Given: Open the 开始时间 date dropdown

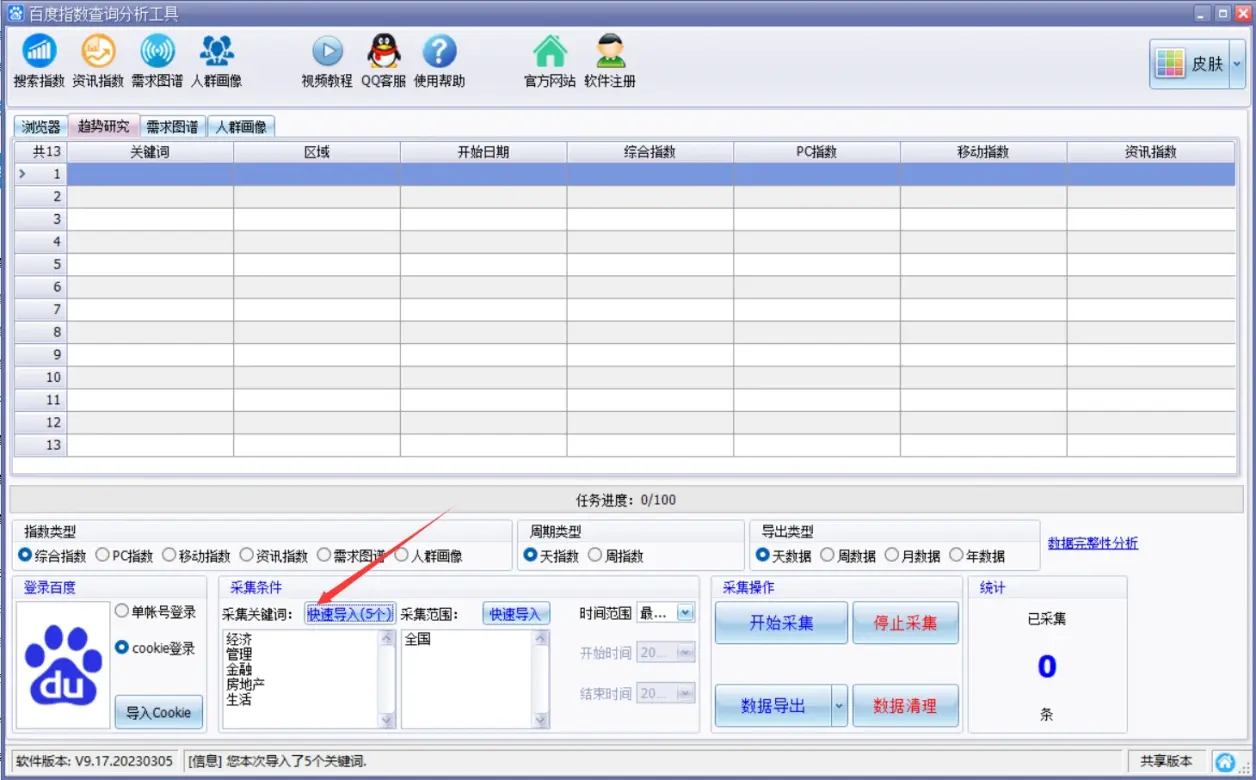Looking at the screenshot, I should coord(685,653).
